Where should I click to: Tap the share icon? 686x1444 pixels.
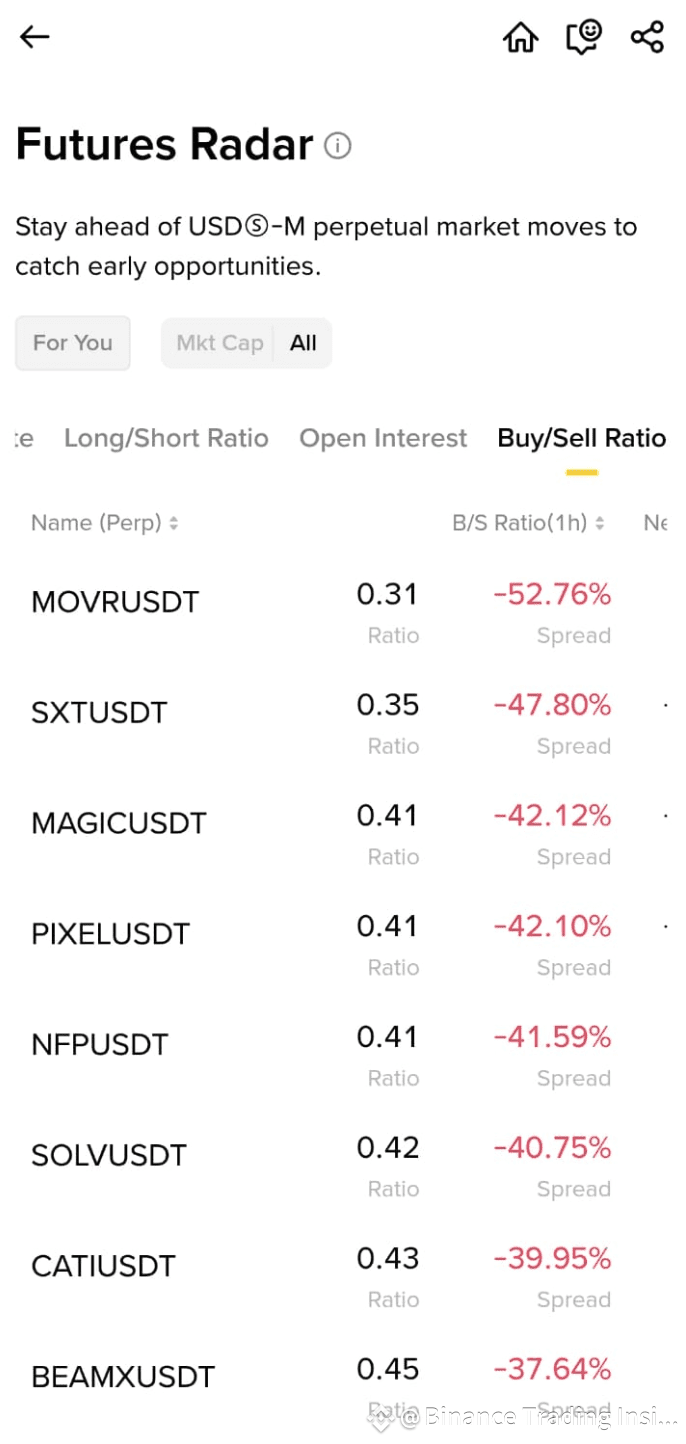tap(647, 38)
